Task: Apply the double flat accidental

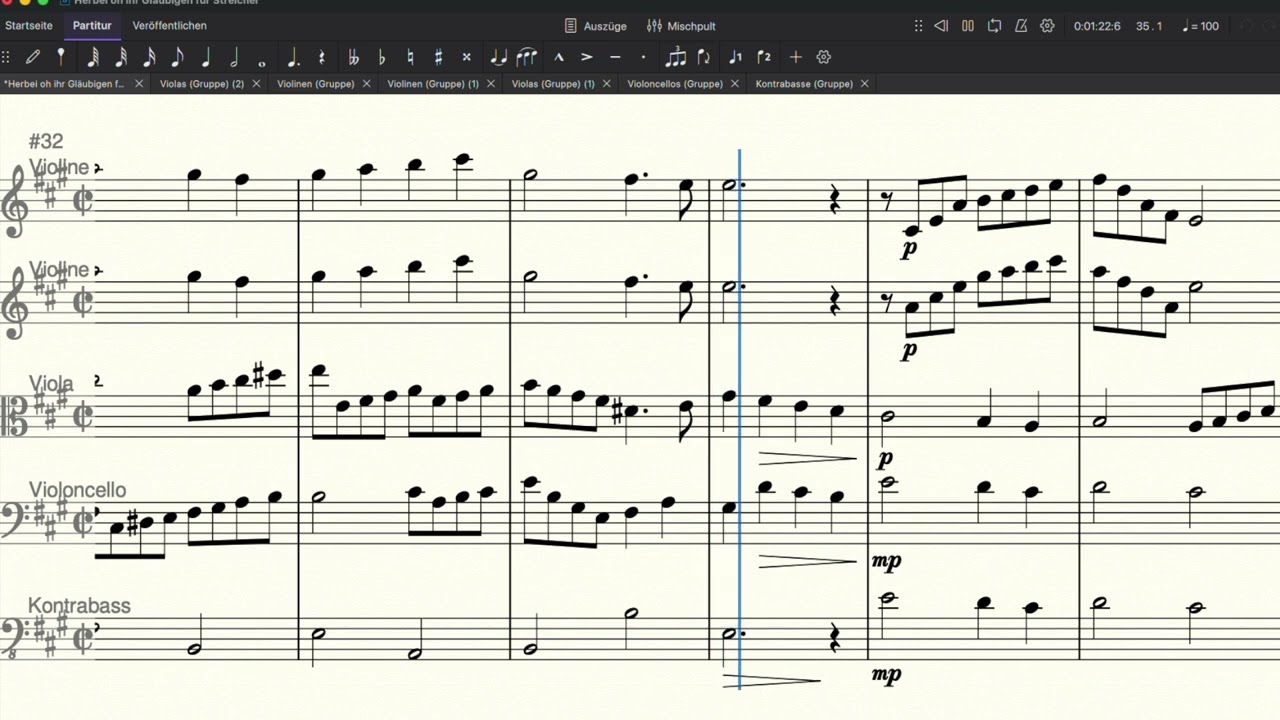Action: click(353, 57)
